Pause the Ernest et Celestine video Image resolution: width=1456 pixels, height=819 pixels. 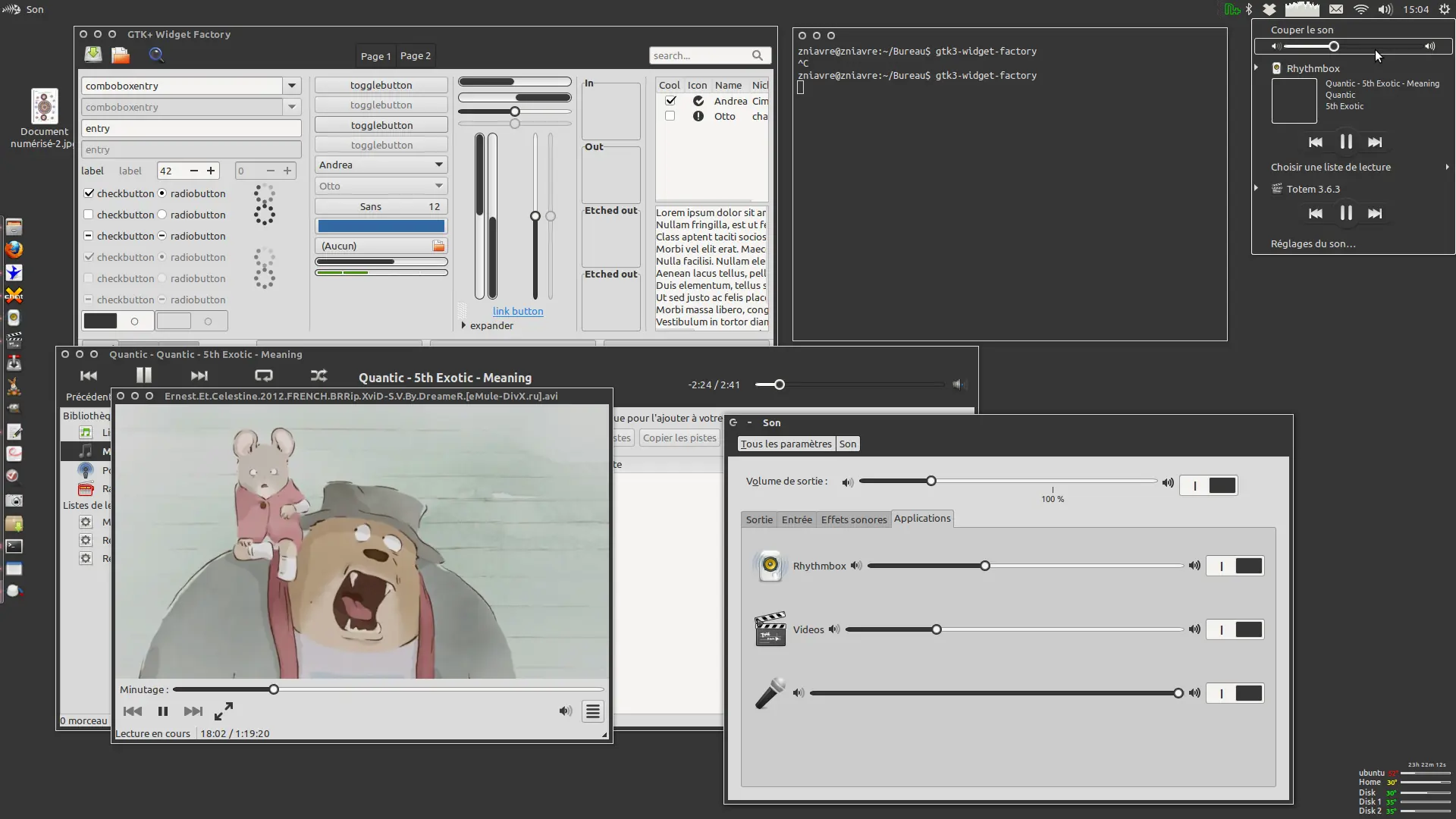click(163, 711)
